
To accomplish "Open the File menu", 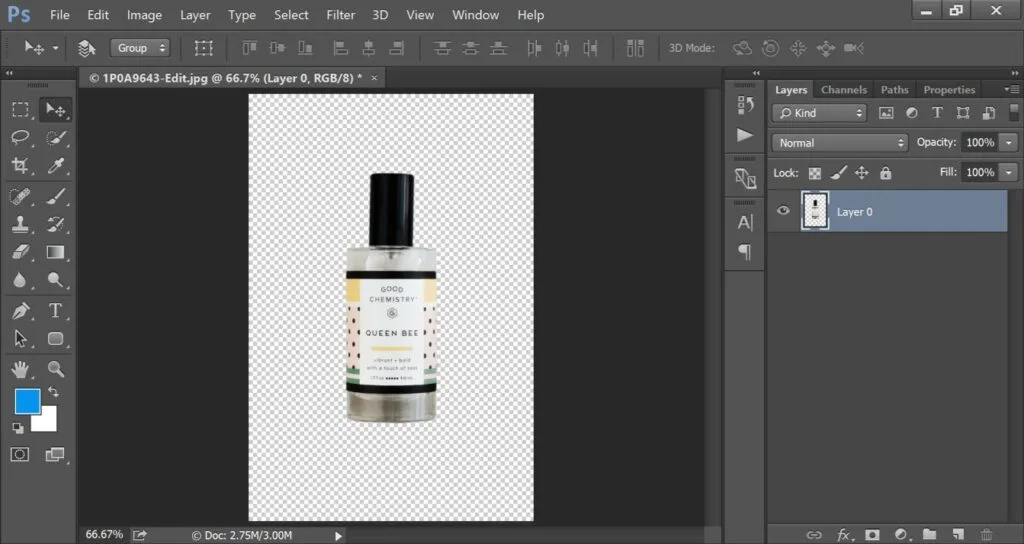I will tap(59, 14).
